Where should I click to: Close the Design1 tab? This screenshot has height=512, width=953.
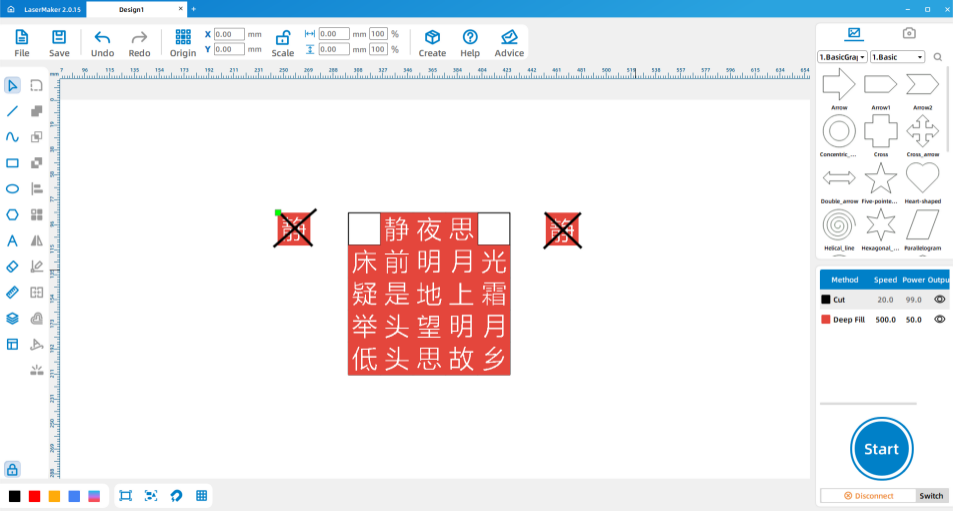(181, 9)
